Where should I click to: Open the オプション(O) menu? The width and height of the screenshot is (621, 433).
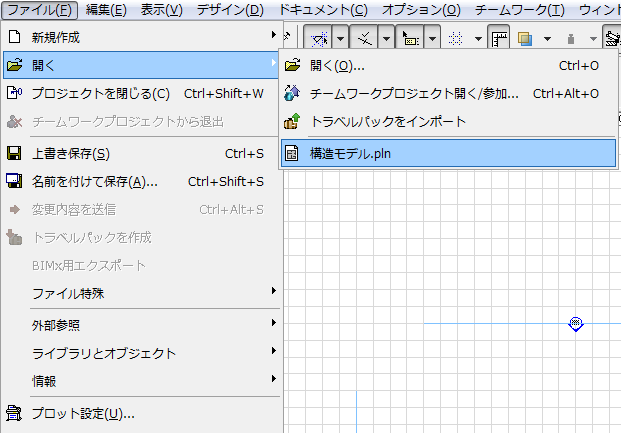point(421,10)
